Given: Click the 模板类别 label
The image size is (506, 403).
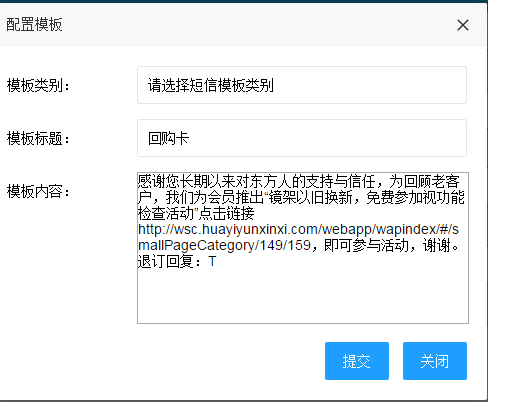Looking at the screenshot, I should [x=38, y=85].
